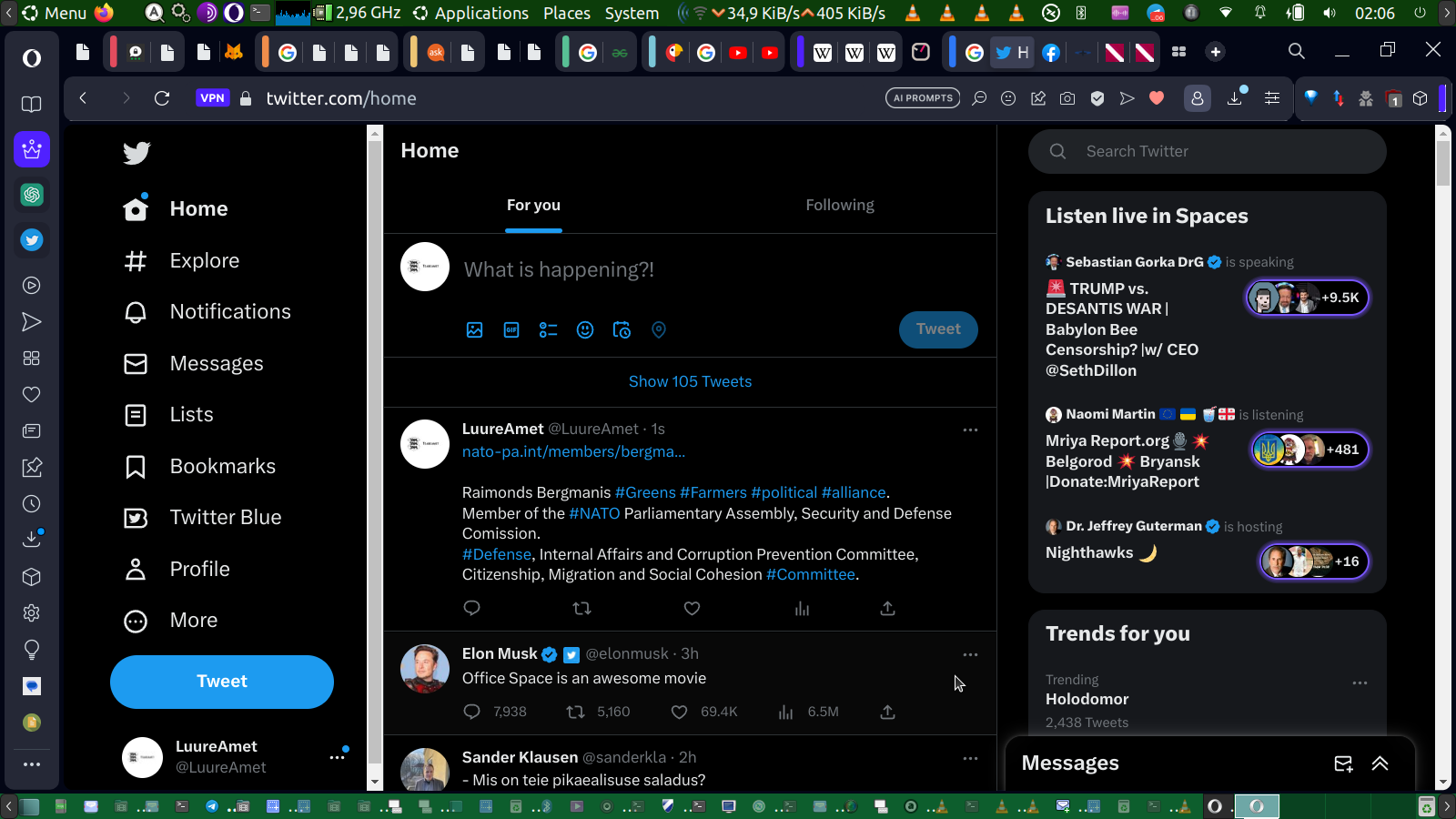Schedule the tweet with calendar icon
The height and width of the screenshot is (819, 1456).
(x=622, y=330)
